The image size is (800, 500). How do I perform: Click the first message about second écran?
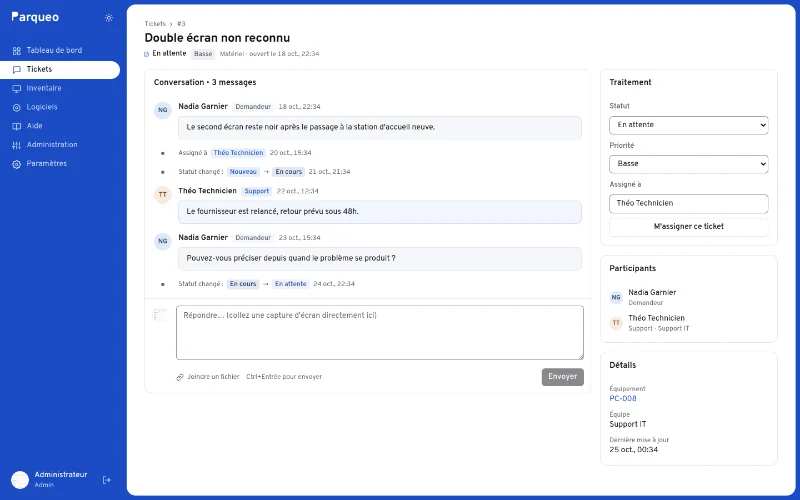click(380, 128)
